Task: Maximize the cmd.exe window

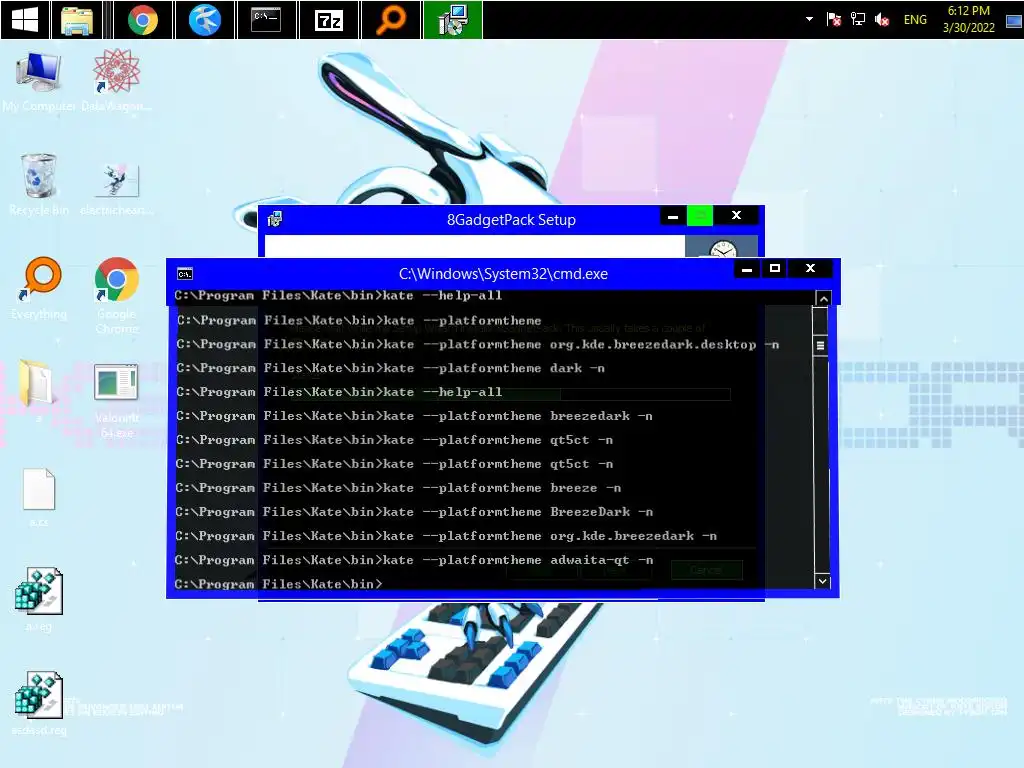Action: coord(775,268)
